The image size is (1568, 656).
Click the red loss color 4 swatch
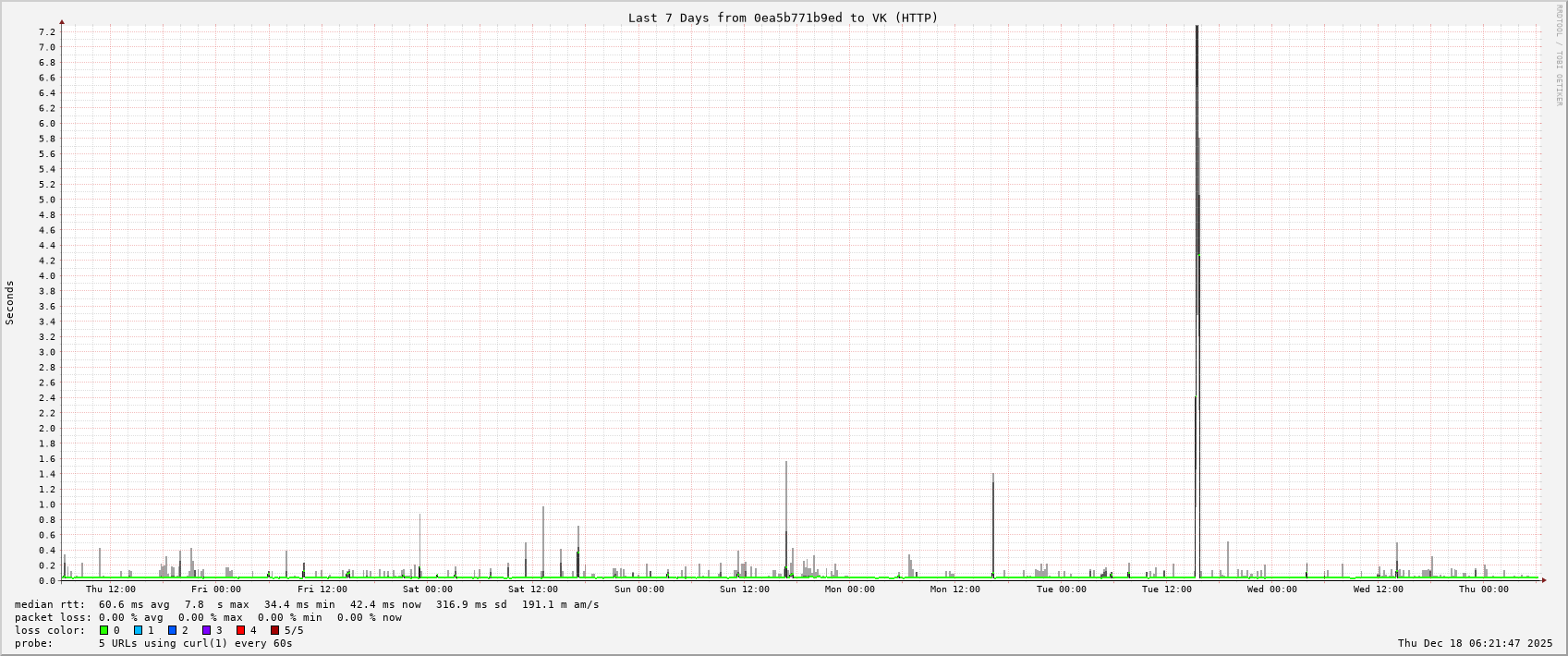coord(240,630)
